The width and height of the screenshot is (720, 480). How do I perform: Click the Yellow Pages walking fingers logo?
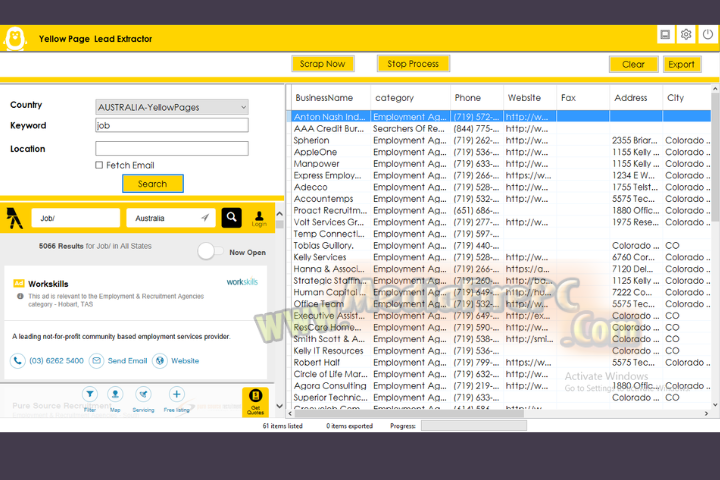click(x=15, y=218)
